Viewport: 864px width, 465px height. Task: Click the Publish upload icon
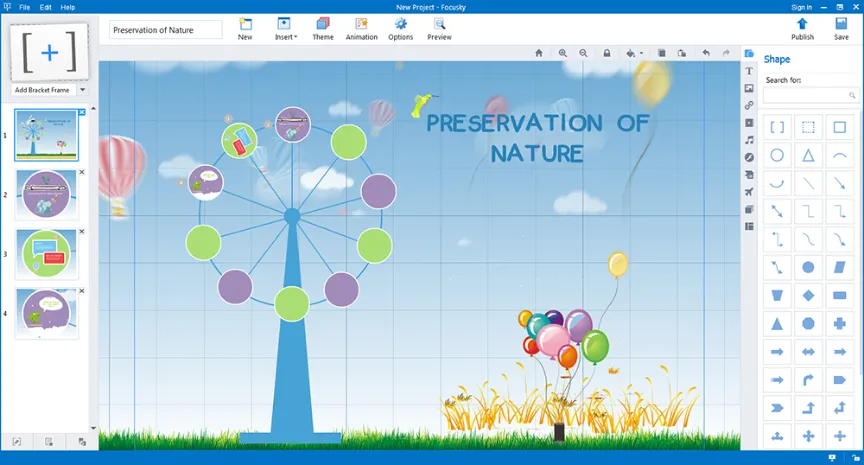[x=802, y=24]
